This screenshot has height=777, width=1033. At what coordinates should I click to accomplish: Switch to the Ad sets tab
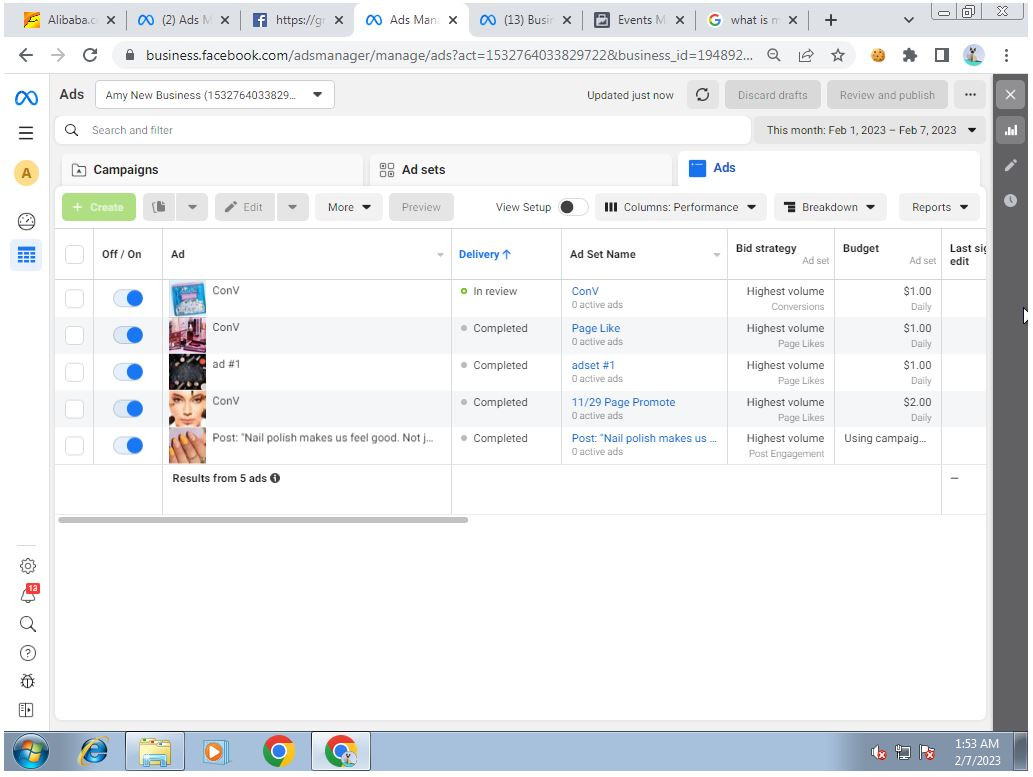point(520,170)
